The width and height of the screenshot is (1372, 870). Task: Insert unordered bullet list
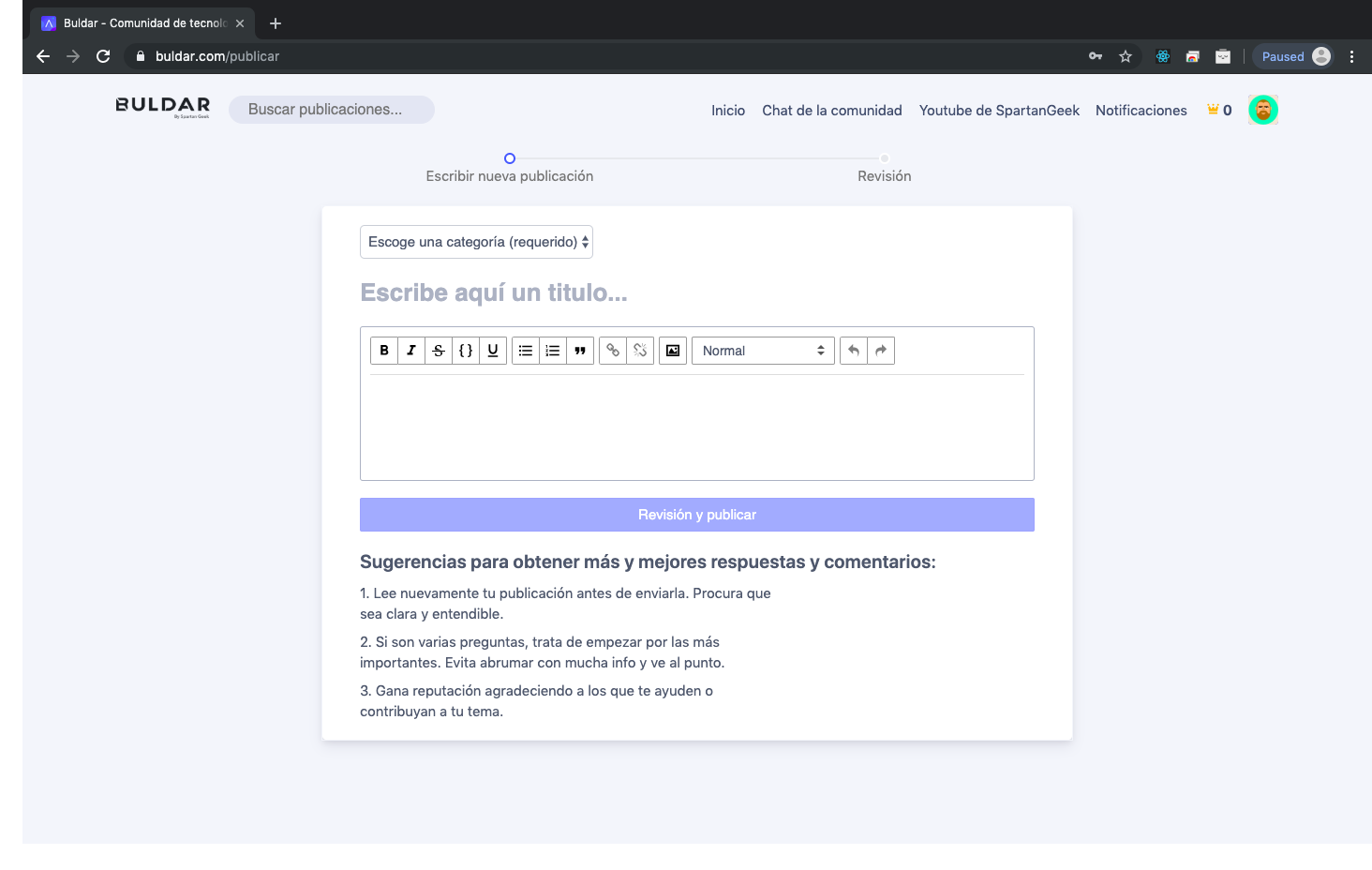tap(526, 351)
